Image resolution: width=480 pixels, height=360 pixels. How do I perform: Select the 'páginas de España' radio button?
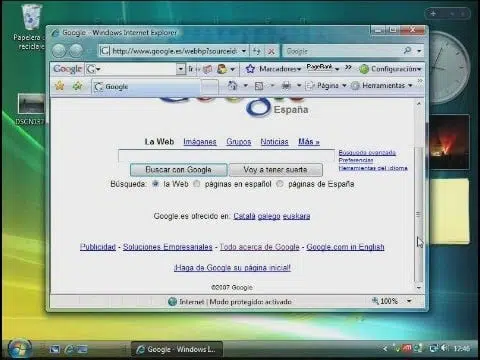coord(280,183)
